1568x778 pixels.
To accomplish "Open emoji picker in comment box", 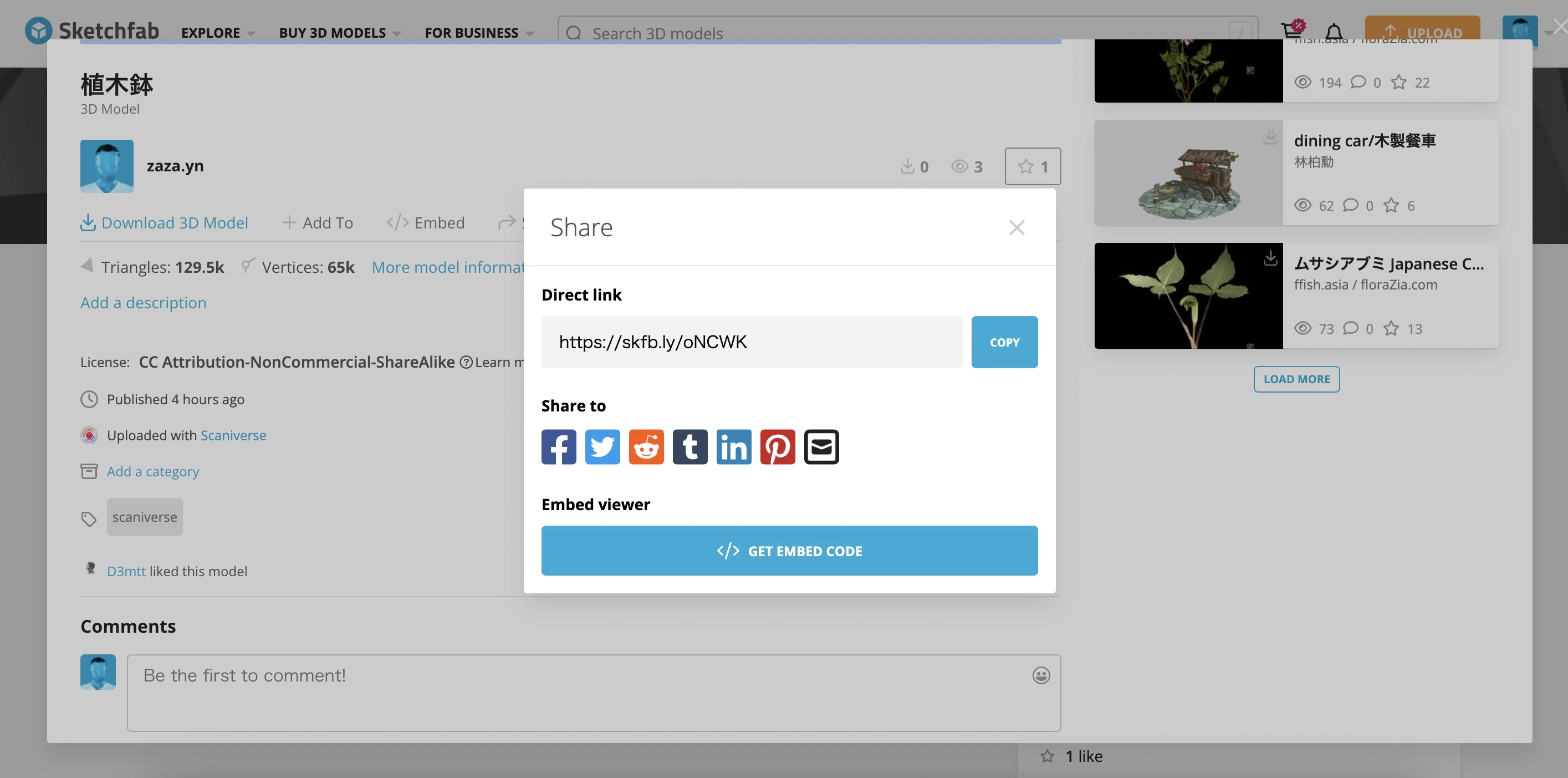I will [1041, 675].
